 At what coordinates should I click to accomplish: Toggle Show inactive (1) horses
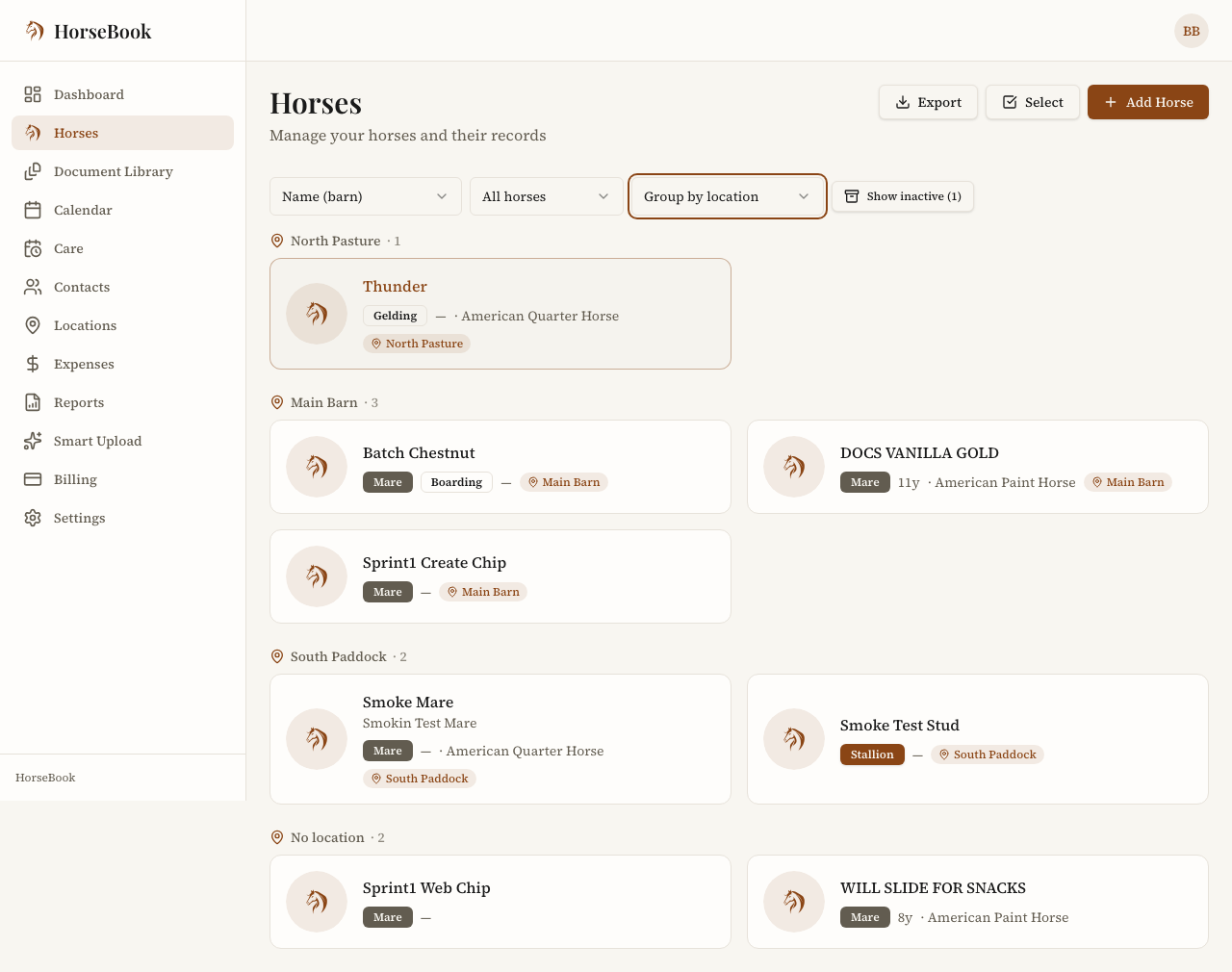point(903,196)
